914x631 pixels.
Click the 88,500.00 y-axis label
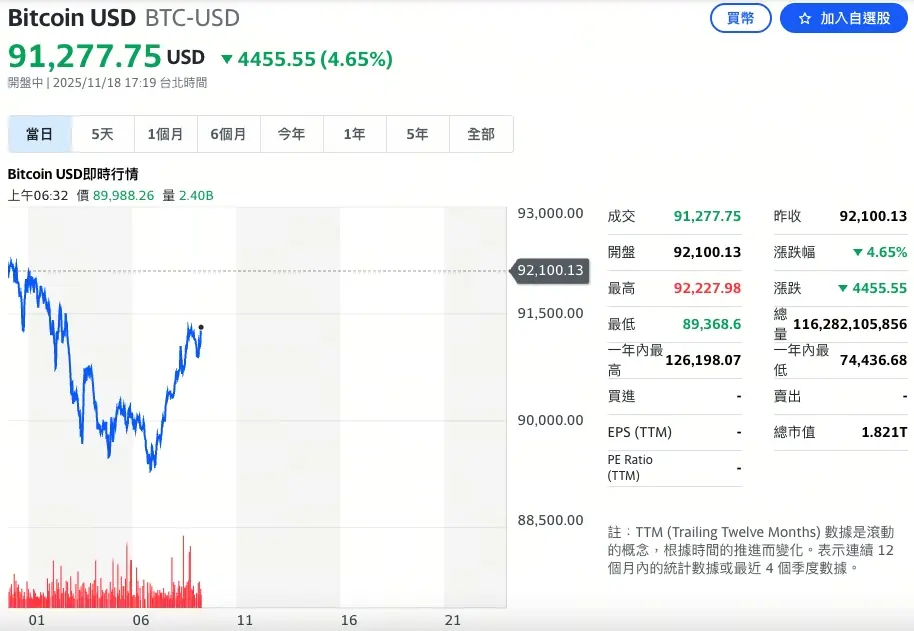pos(550,520)
